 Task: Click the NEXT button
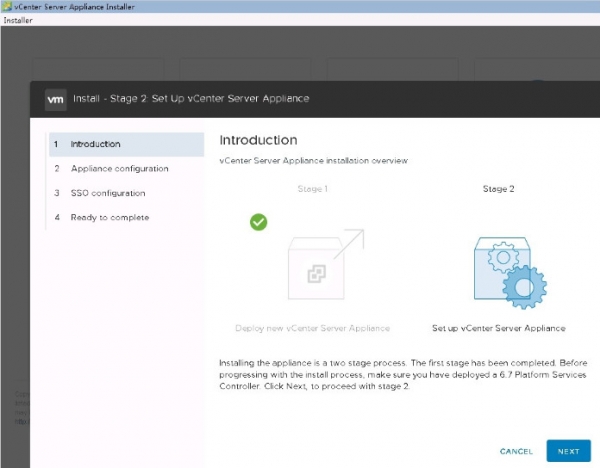pyautogui.click(x=568, y=451)
